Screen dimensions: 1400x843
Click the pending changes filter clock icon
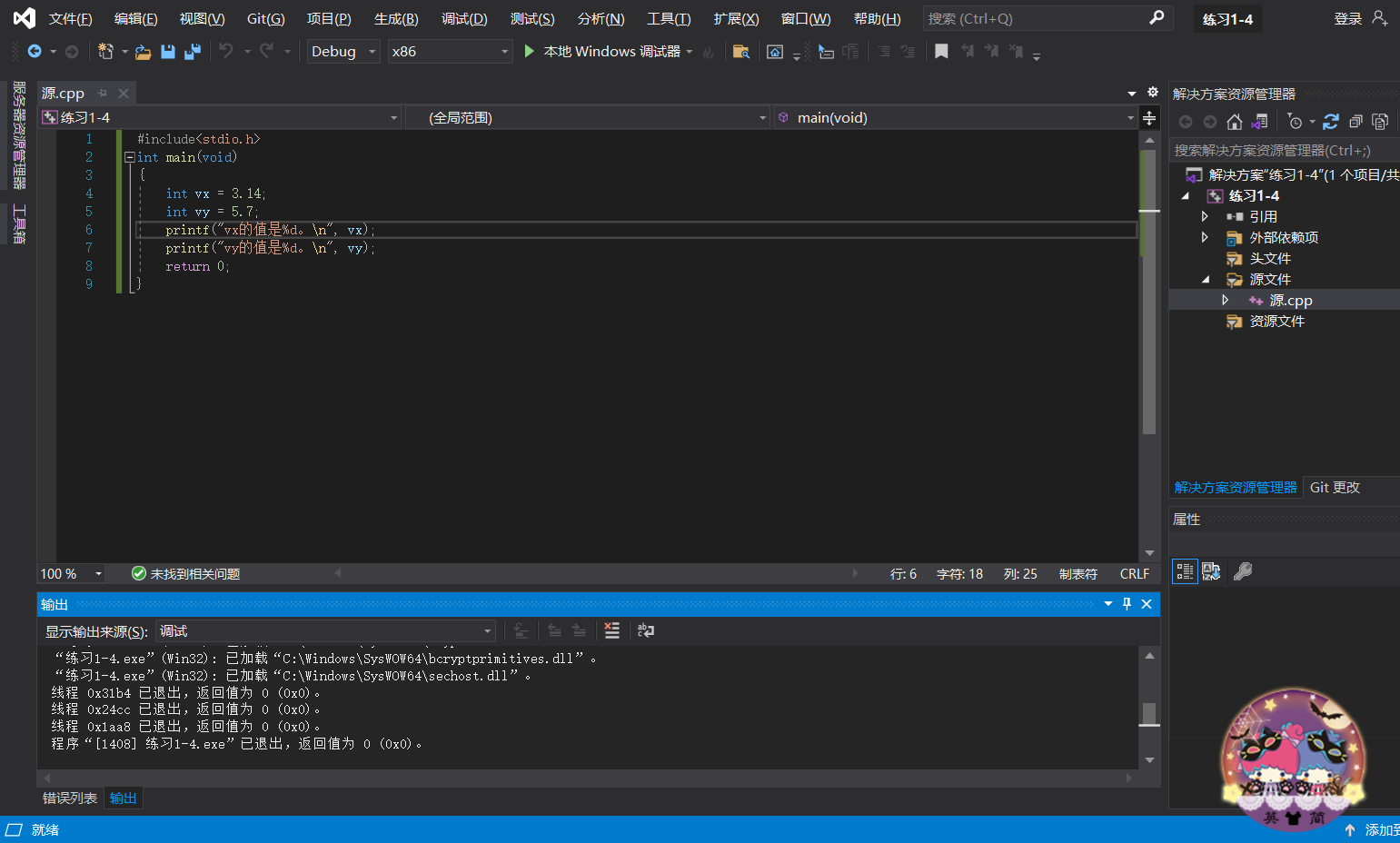pos(1296,122)
